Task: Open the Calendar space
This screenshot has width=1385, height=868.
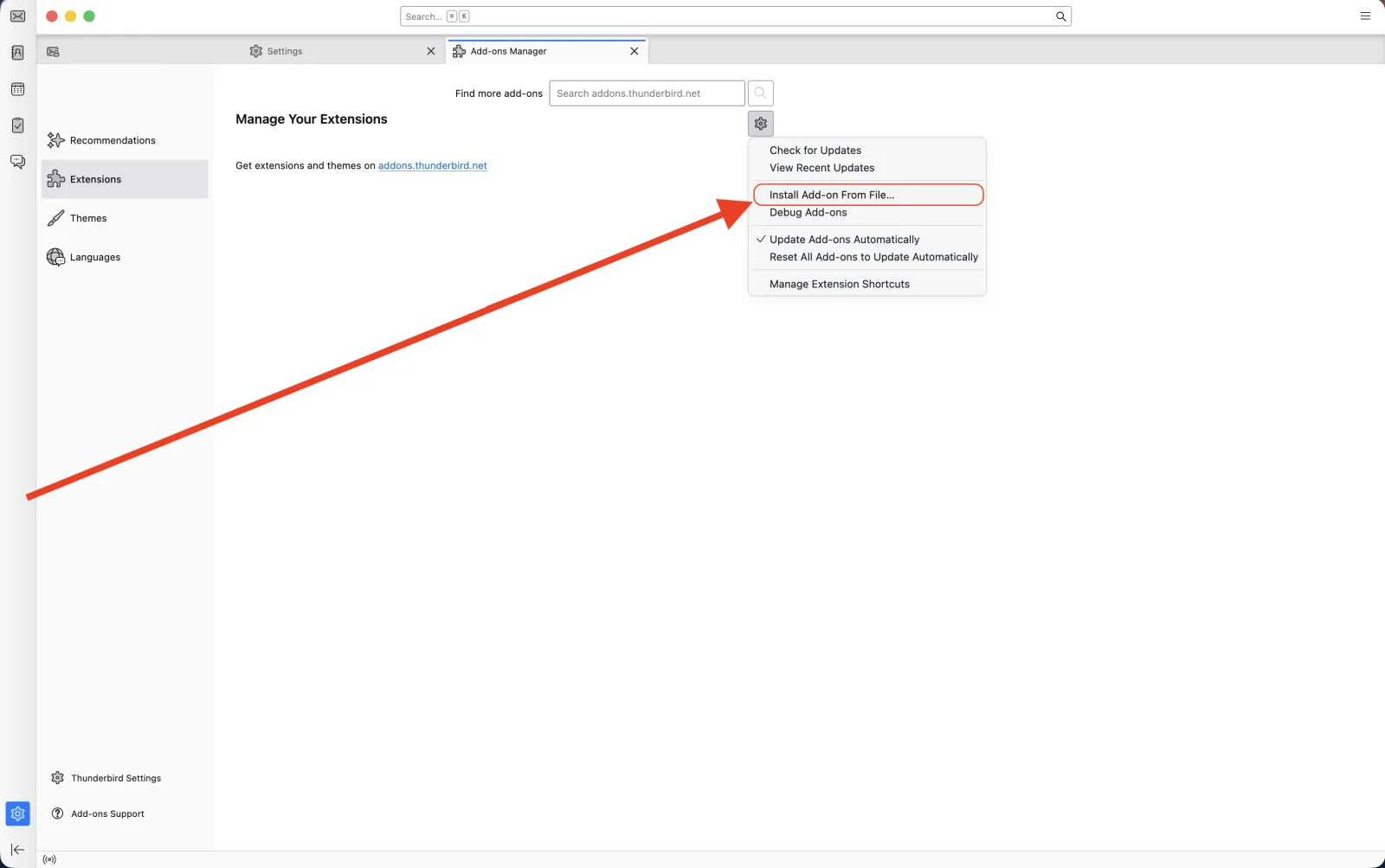Action: [x=17, y=89]
